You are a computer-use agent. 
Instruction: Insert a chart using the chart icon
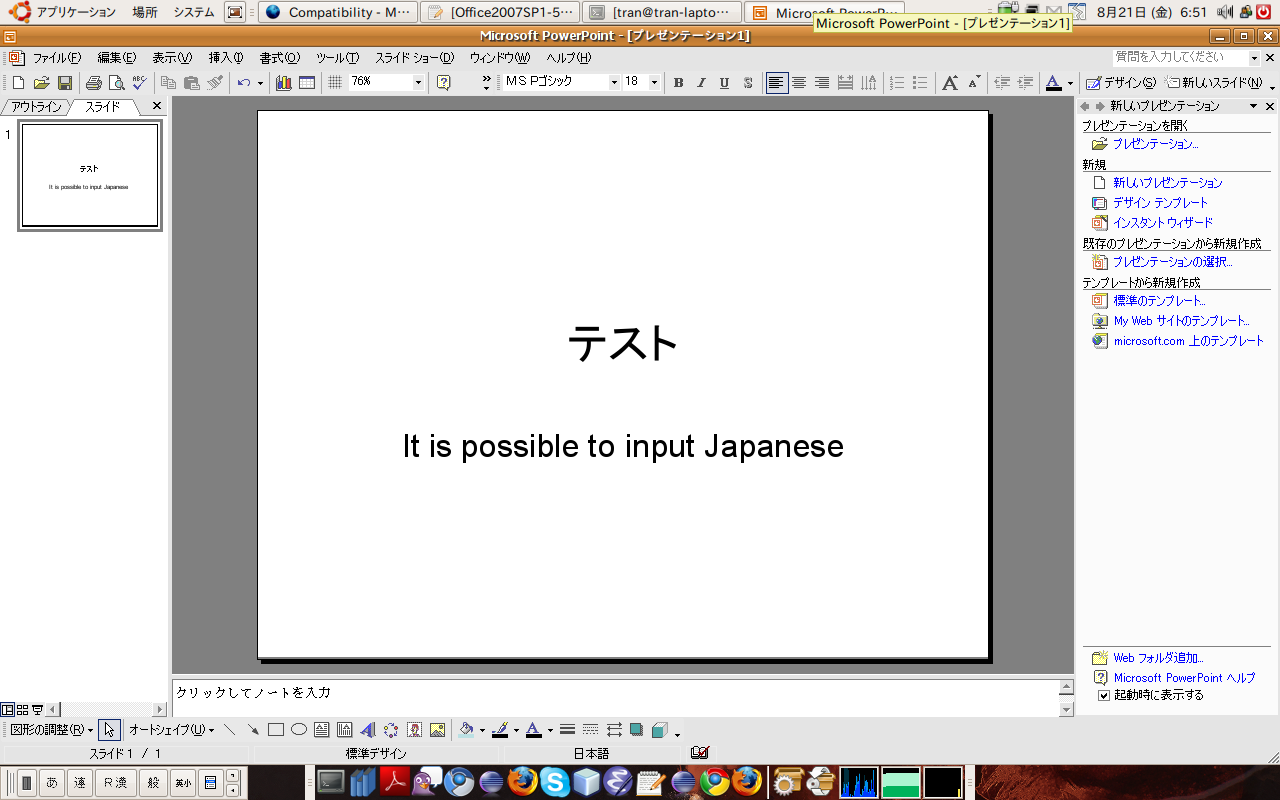(x=283, y=83)
